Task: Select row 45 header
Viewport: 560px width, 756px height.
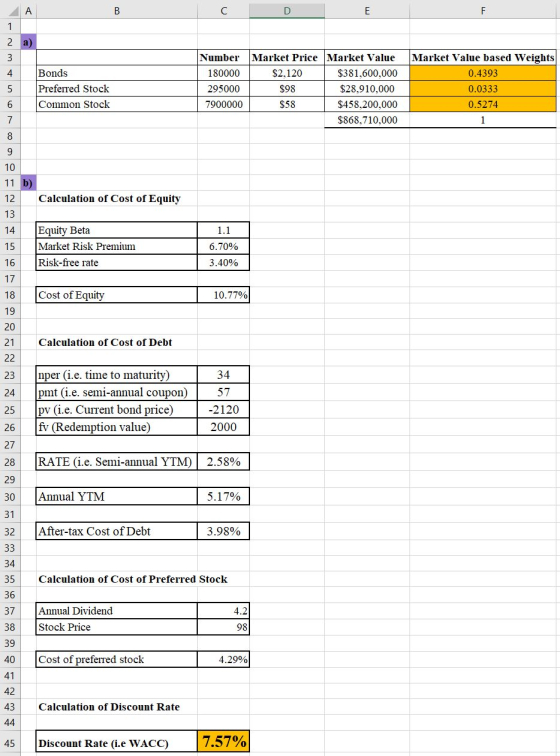Action: tap(10, 743)
